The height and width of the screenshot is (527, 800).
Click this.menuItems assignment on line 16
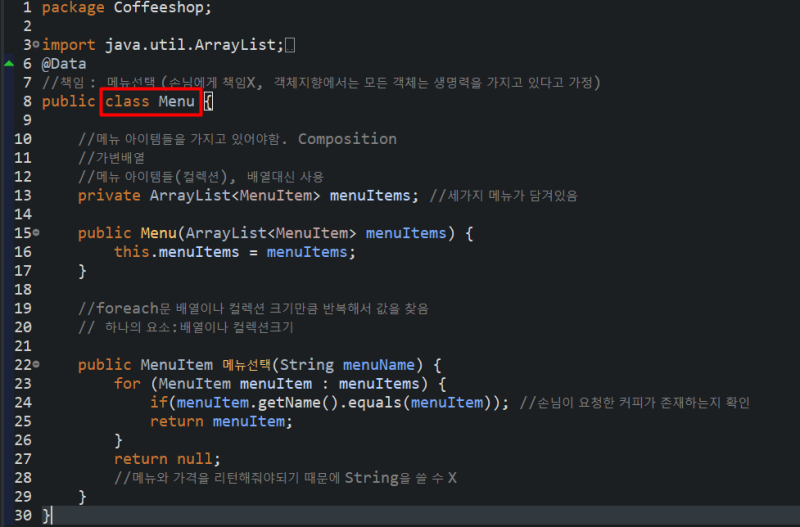tap(235, 252)
